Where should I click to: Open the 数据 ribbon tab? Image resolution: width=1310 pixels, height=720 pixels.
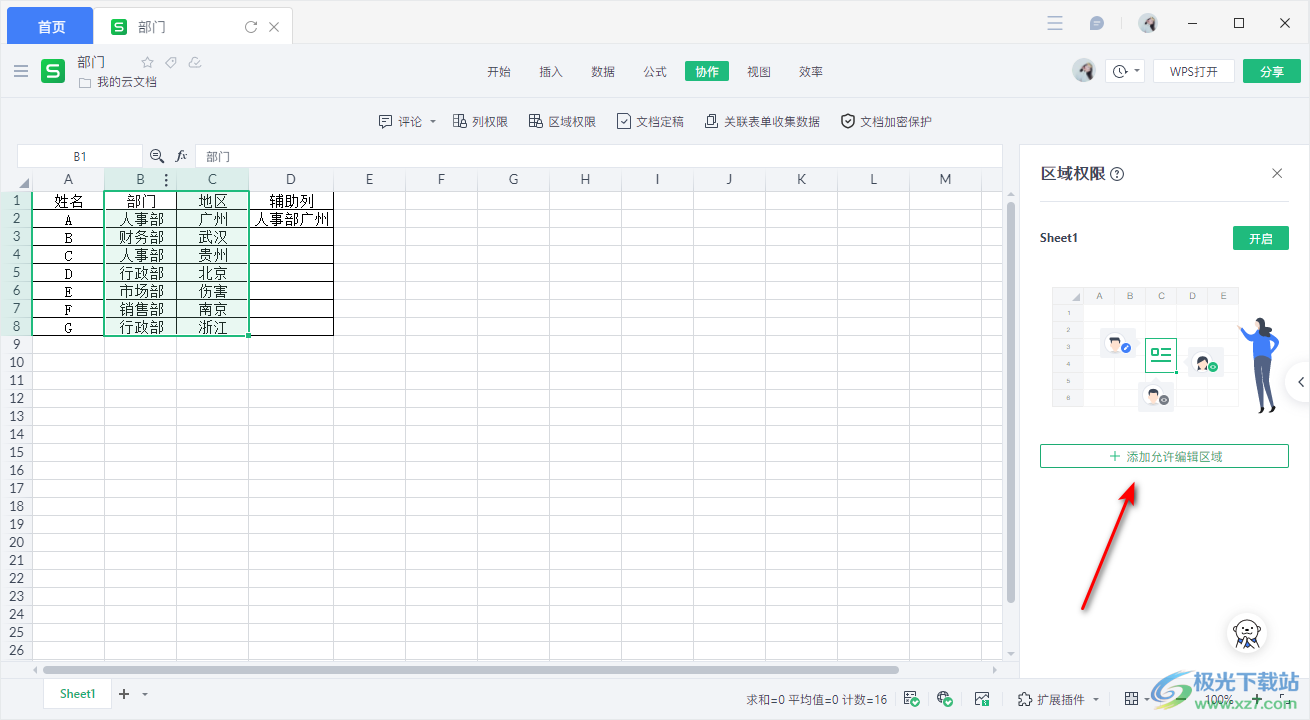[x=603, y=72]
